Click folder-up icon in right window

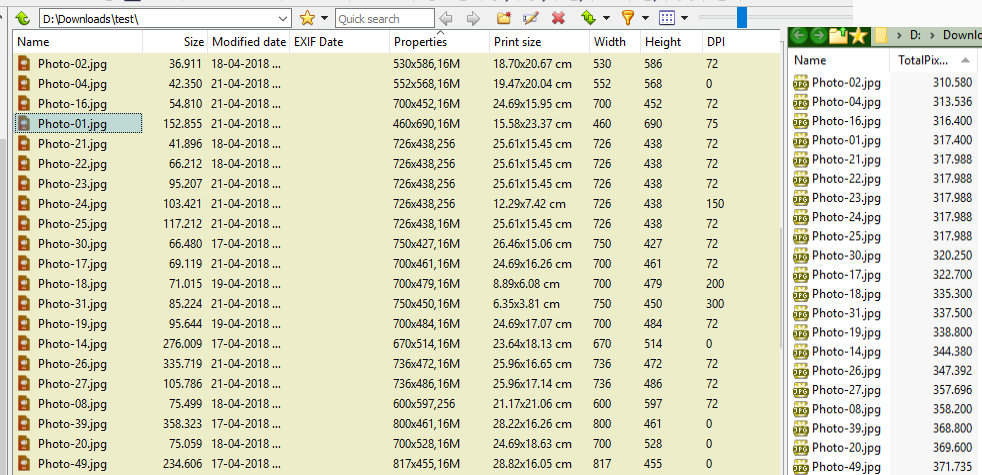(x=838, y=36)
